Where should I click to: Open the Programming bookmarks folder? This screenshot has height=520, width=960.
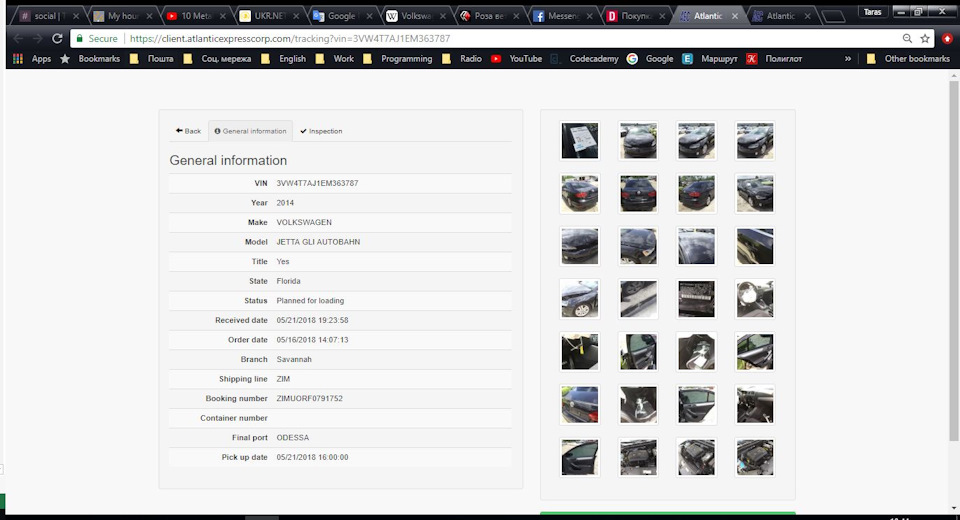[398, 59]
